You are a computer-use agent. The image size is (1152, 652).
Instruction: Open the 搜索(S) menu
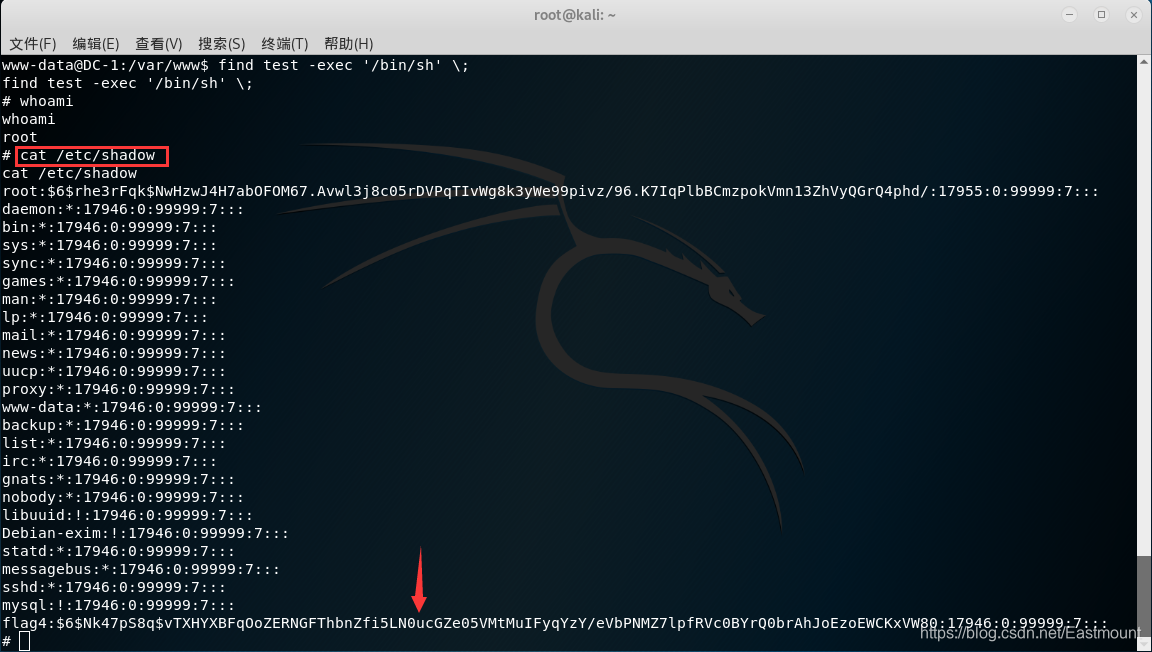point(222,44)
